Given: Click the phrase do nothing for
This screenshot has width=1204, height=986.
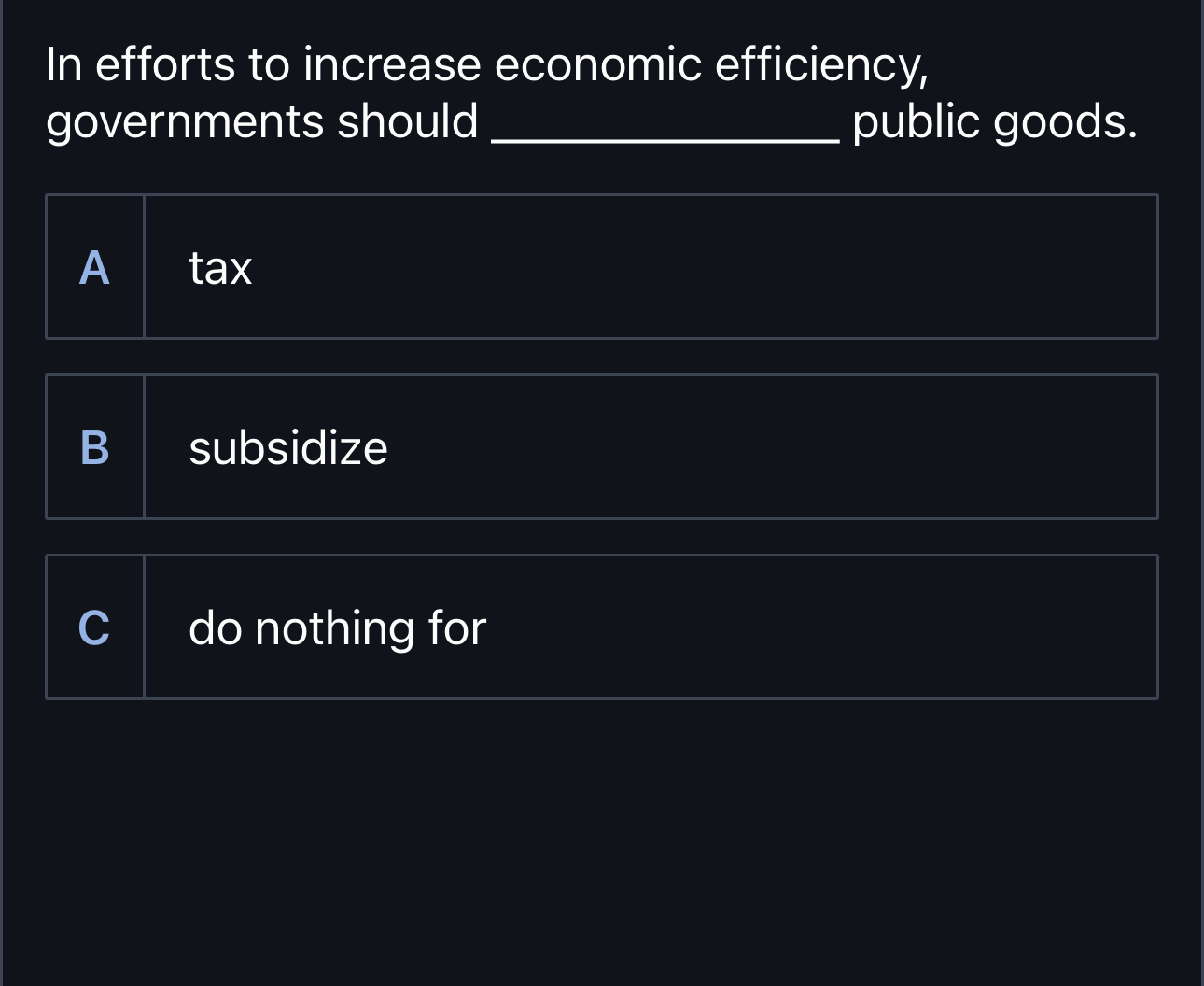Looking at the screenshot, I should click(337, 628).
